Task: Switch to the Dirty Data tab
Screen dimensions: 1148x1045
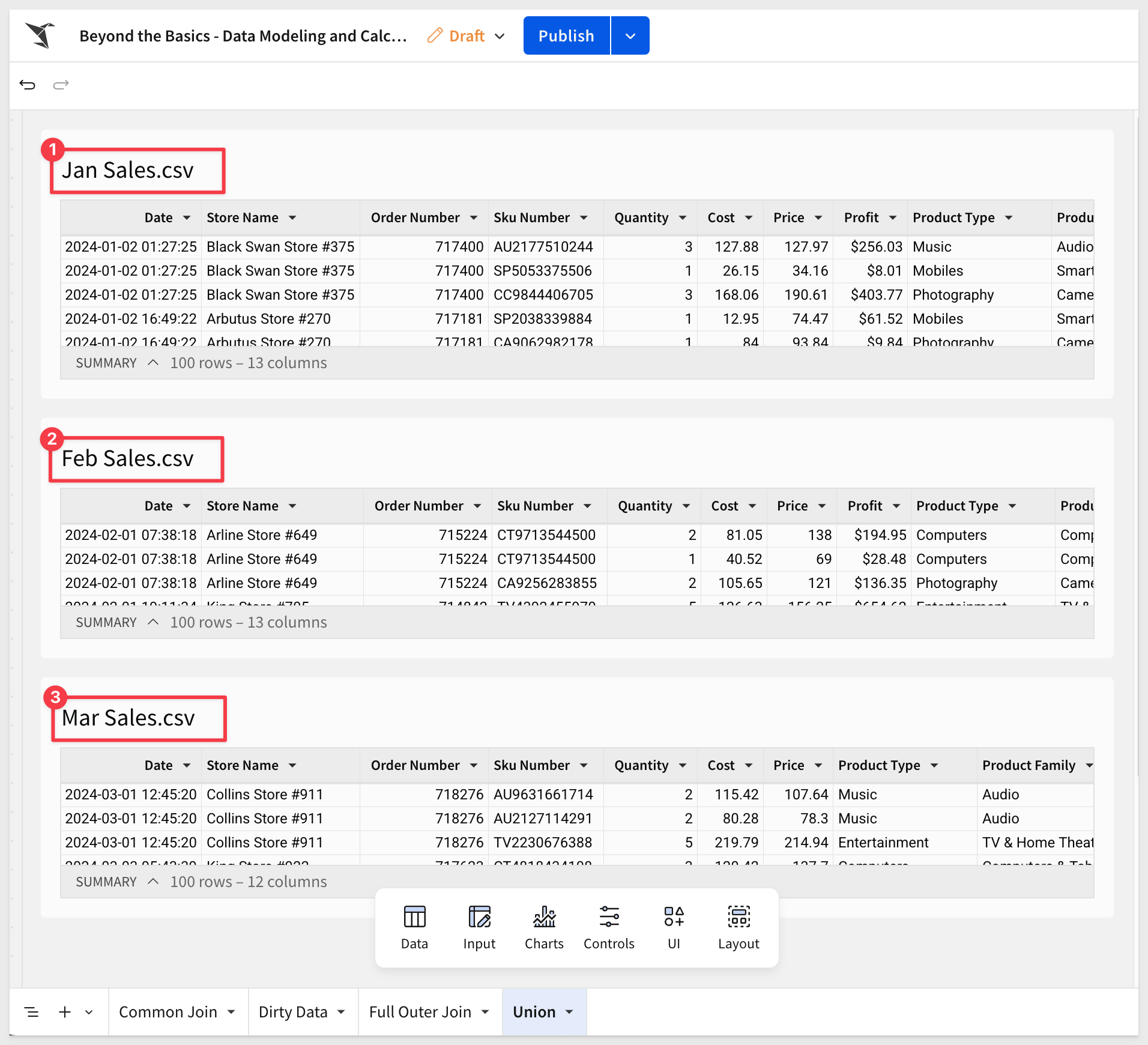Action: 293,1012
